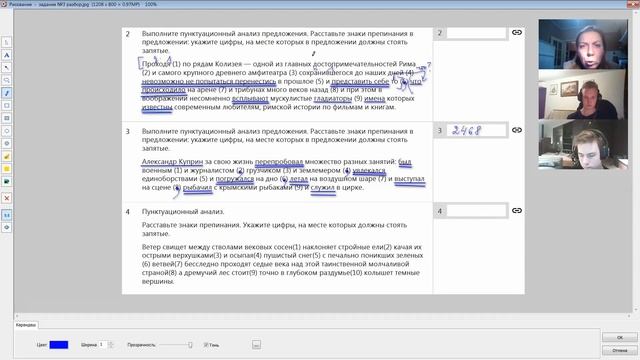
Task: Select the filled gray rectangle tool
Action: pyautogui.click(x=7, y=118)
